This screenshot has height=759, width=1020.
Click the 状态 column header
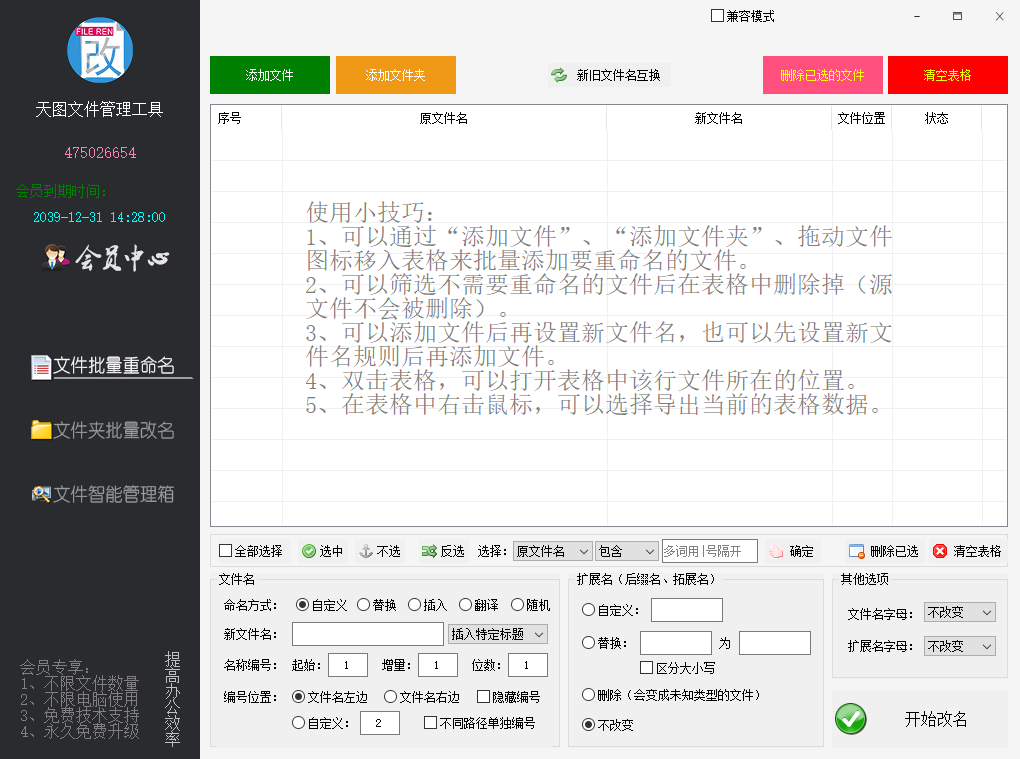tap(936, 118)
